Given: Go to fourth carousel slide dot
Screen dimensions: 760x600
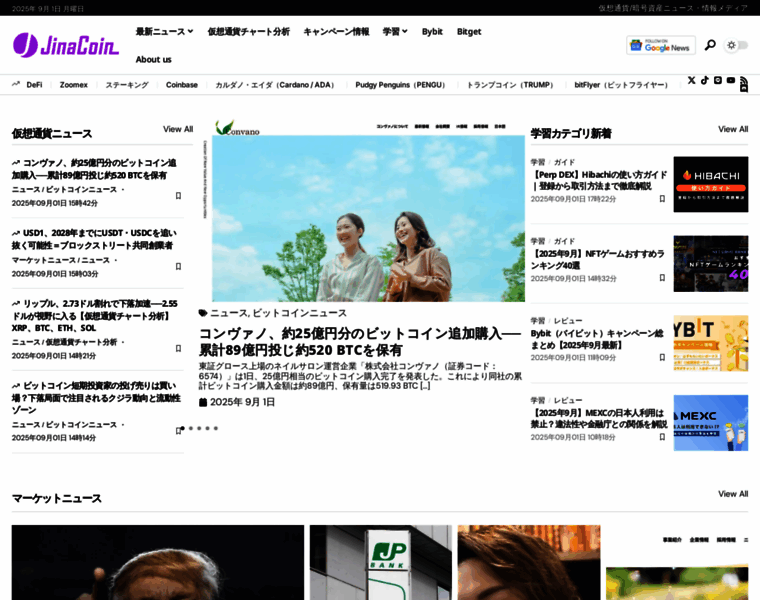Looking at the screenshot, I should 207,428.
